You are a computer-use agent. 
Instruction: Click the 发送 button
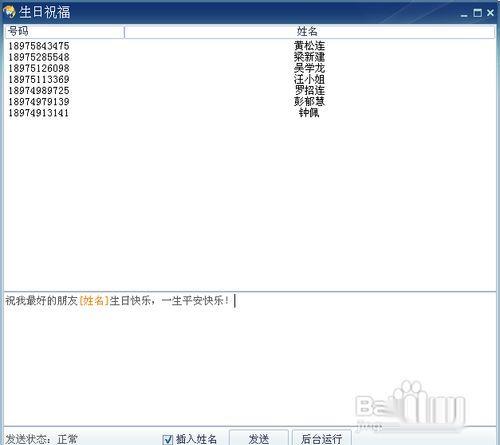[x=259, y=438]
